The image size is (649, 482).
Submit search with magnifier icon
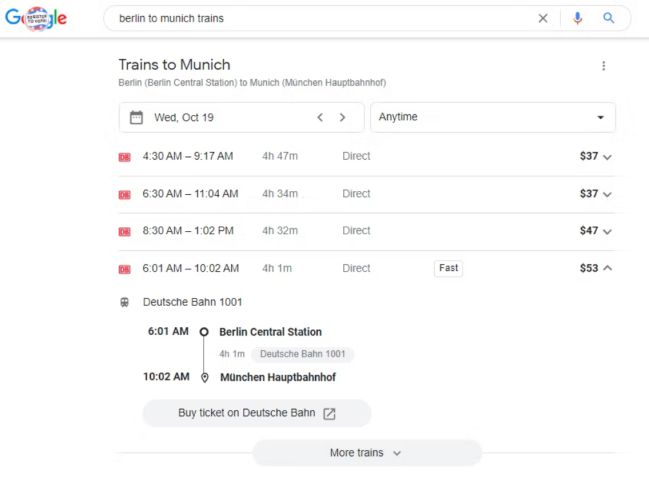pos(608,18)
